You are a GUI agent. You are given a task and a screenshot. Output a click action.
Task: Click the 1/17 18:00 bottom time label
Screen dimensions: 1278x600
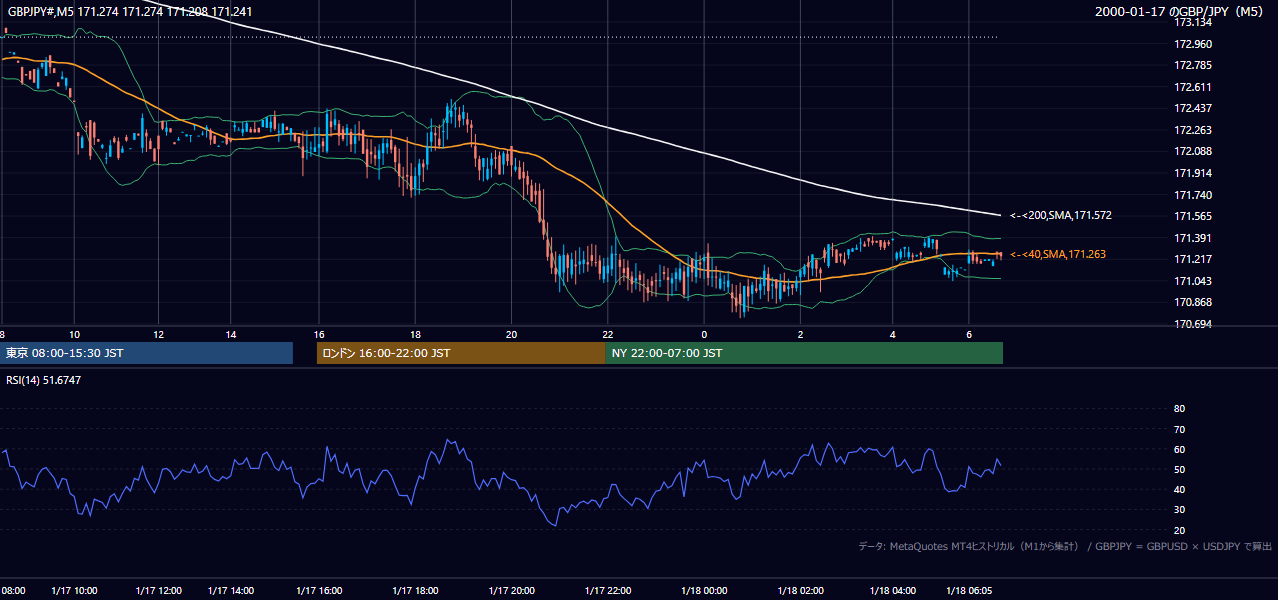417,590
